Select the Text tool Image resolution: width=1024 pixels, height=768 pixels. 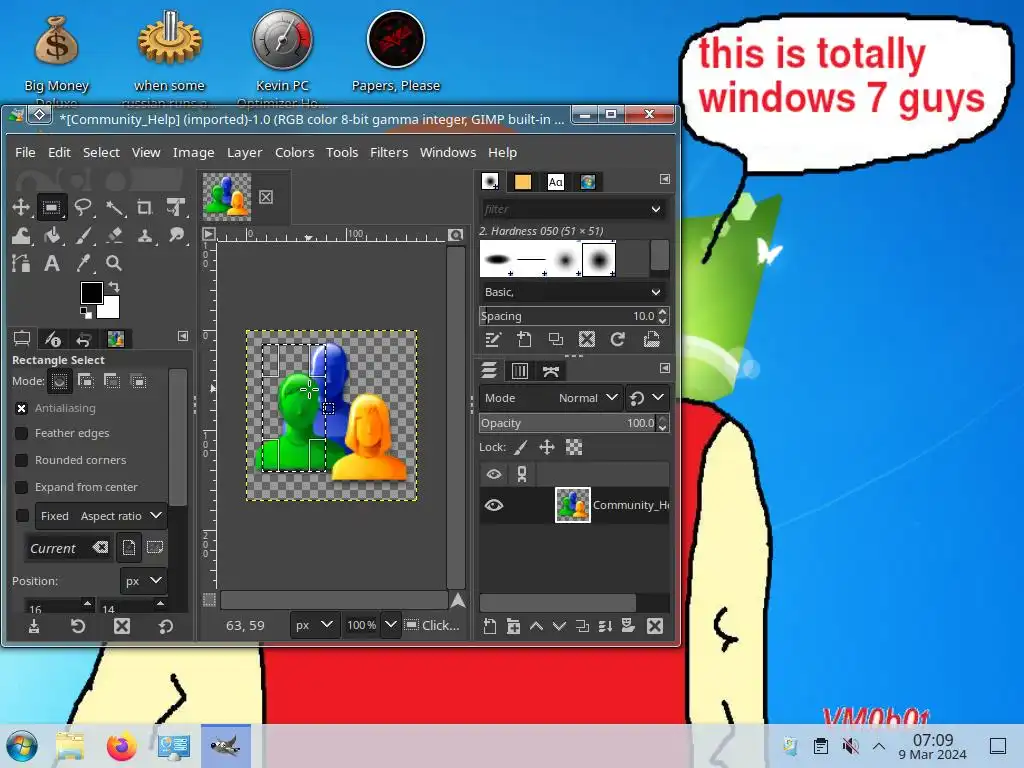[52, 263]
